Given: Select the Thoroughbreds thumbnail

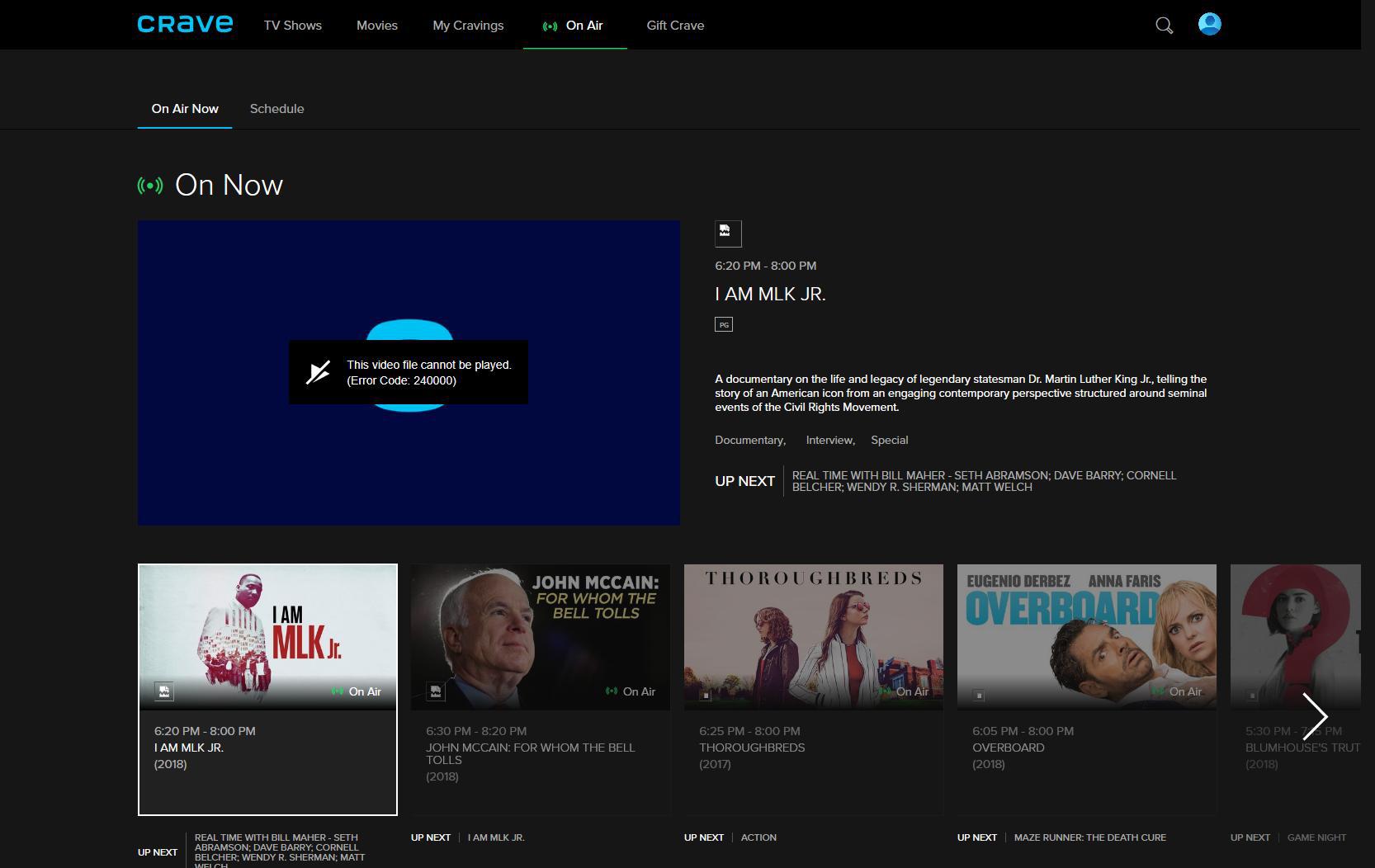Looking at the screenshot, I should coord(813,635).
